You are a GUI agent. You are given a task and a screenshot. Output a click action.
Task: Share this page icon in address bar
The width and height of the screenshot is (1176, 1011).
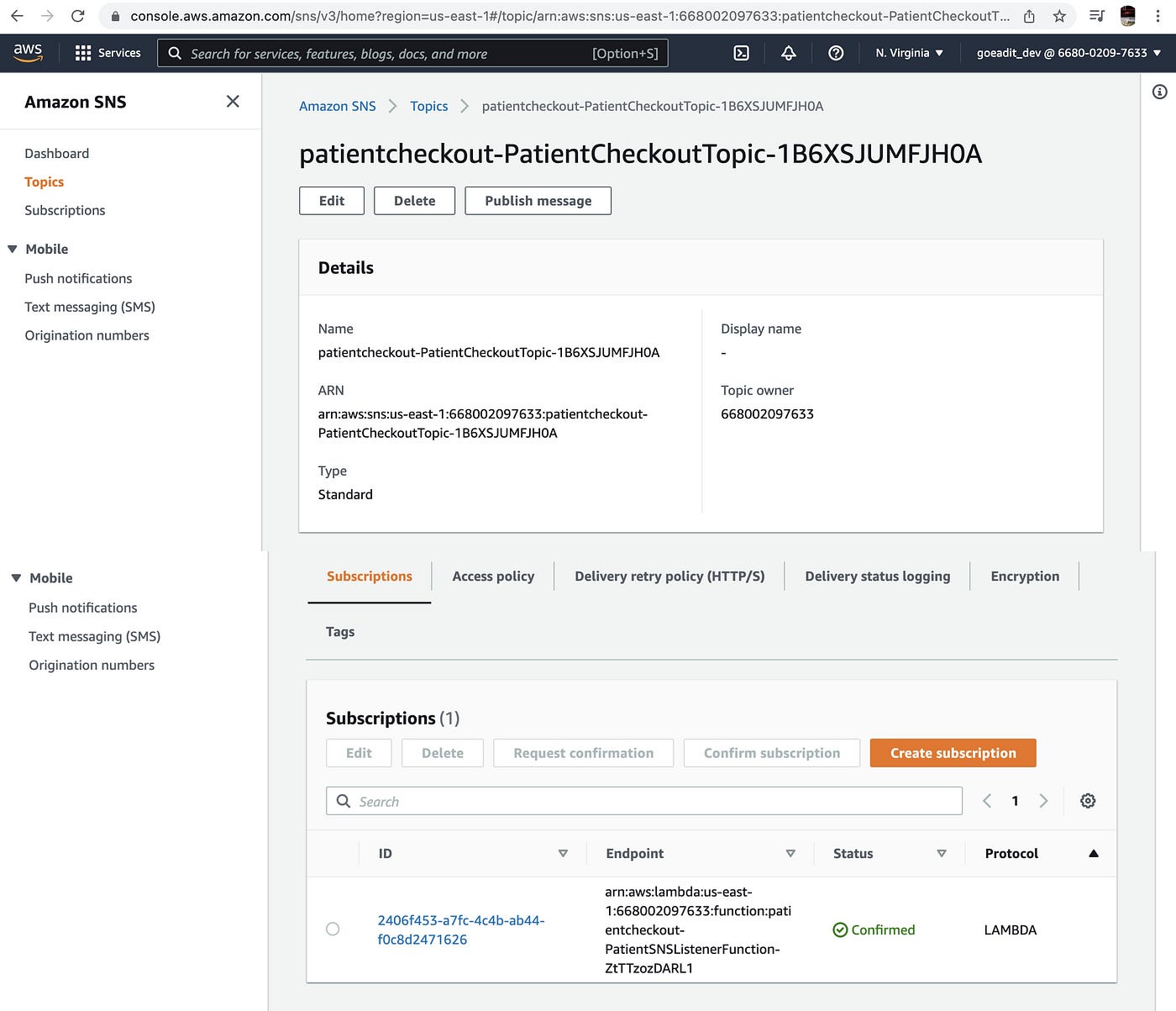[x=1029, y=16]
